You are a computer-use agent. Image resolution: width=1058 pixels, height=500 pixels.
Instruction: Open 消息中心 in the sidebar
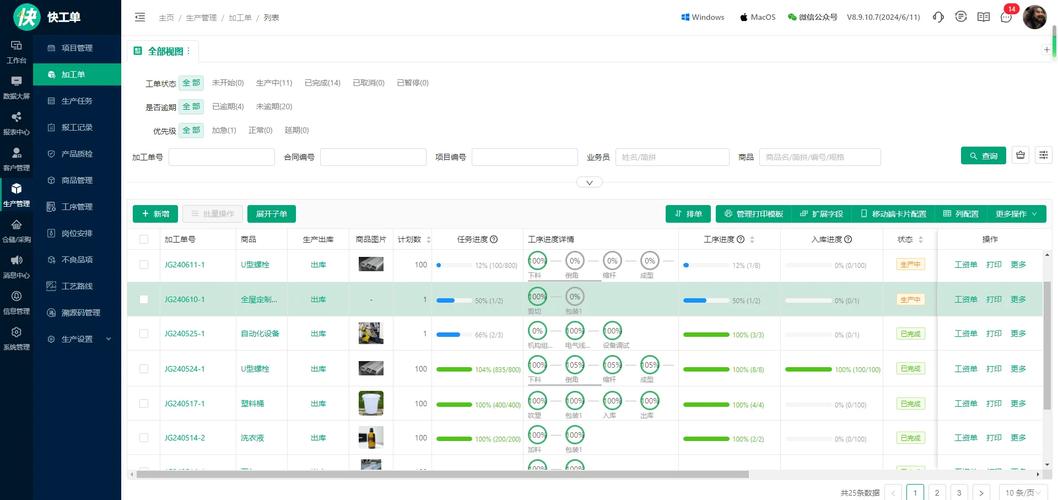(16, 266)
